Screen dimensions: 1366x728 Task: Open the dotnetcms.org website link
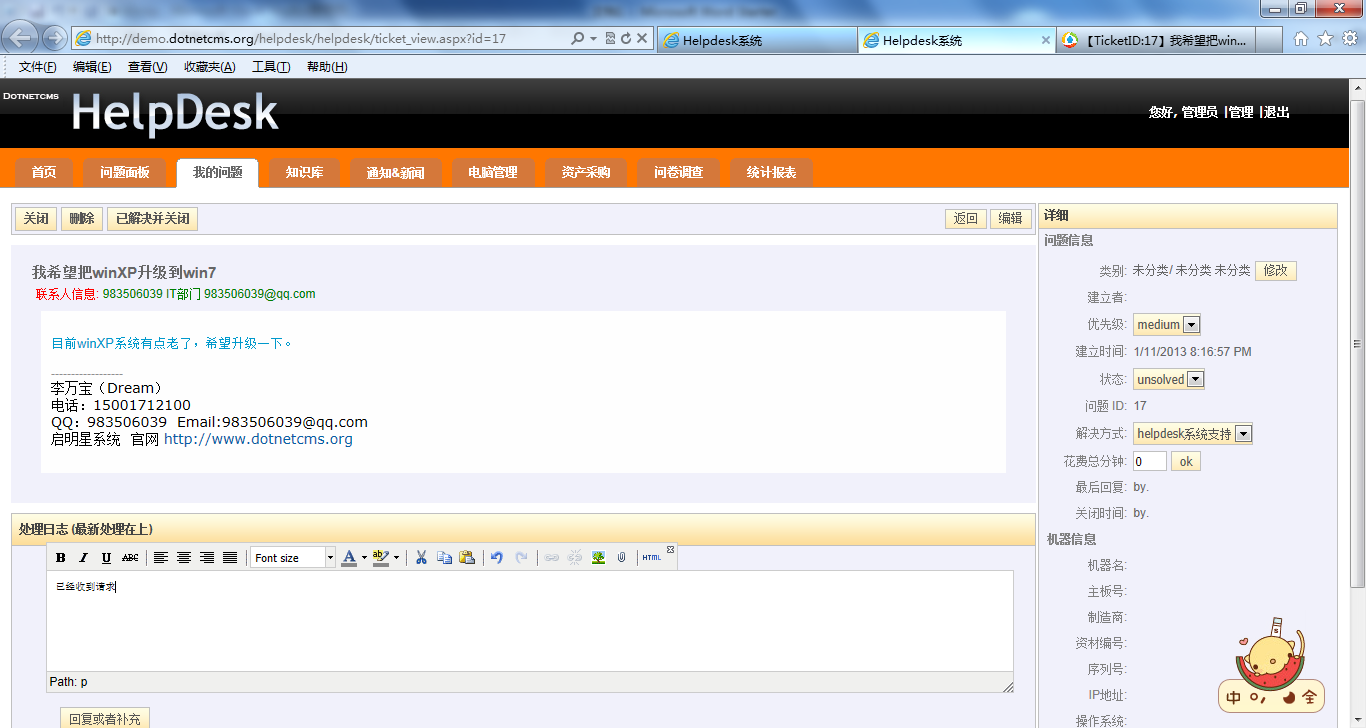pos(258,439)
